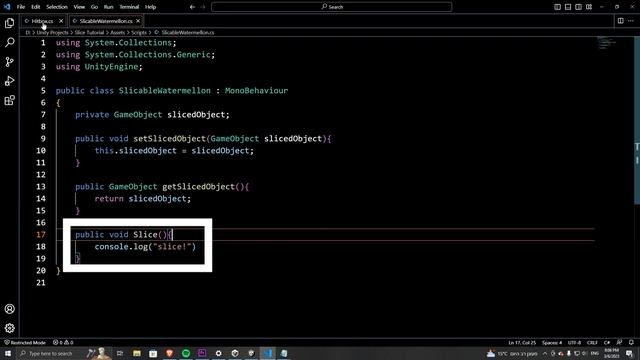
Task: Click the setSlicedObject method name
Action: [x=169, y=138]
